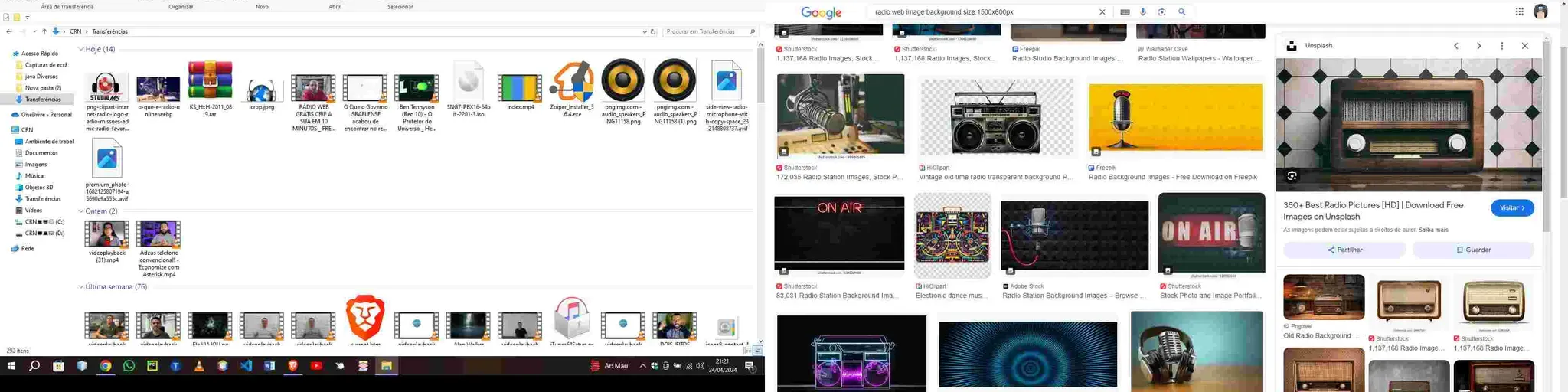Viewport: 1568px width, 392px height.
Task: Open the Google apps grid
Action: [1520, 11]
